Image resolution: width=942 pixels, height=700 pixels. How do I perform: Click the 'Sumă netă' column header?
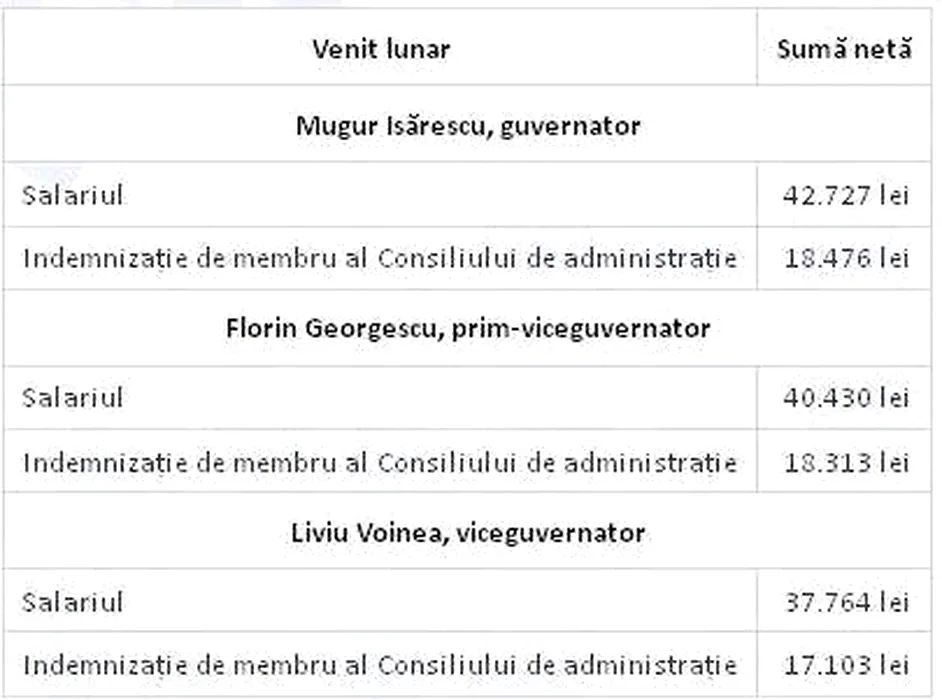tap(844, 49)
